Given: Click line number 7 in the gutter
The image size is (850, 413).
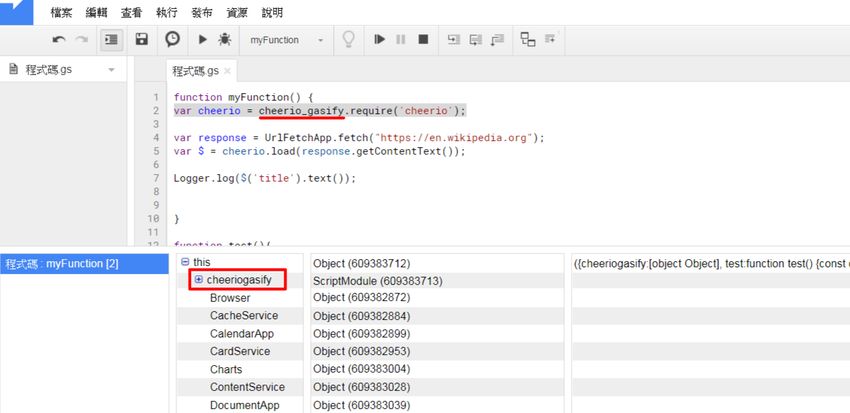Looking at the screenshot, I should [x=156, y=178].
